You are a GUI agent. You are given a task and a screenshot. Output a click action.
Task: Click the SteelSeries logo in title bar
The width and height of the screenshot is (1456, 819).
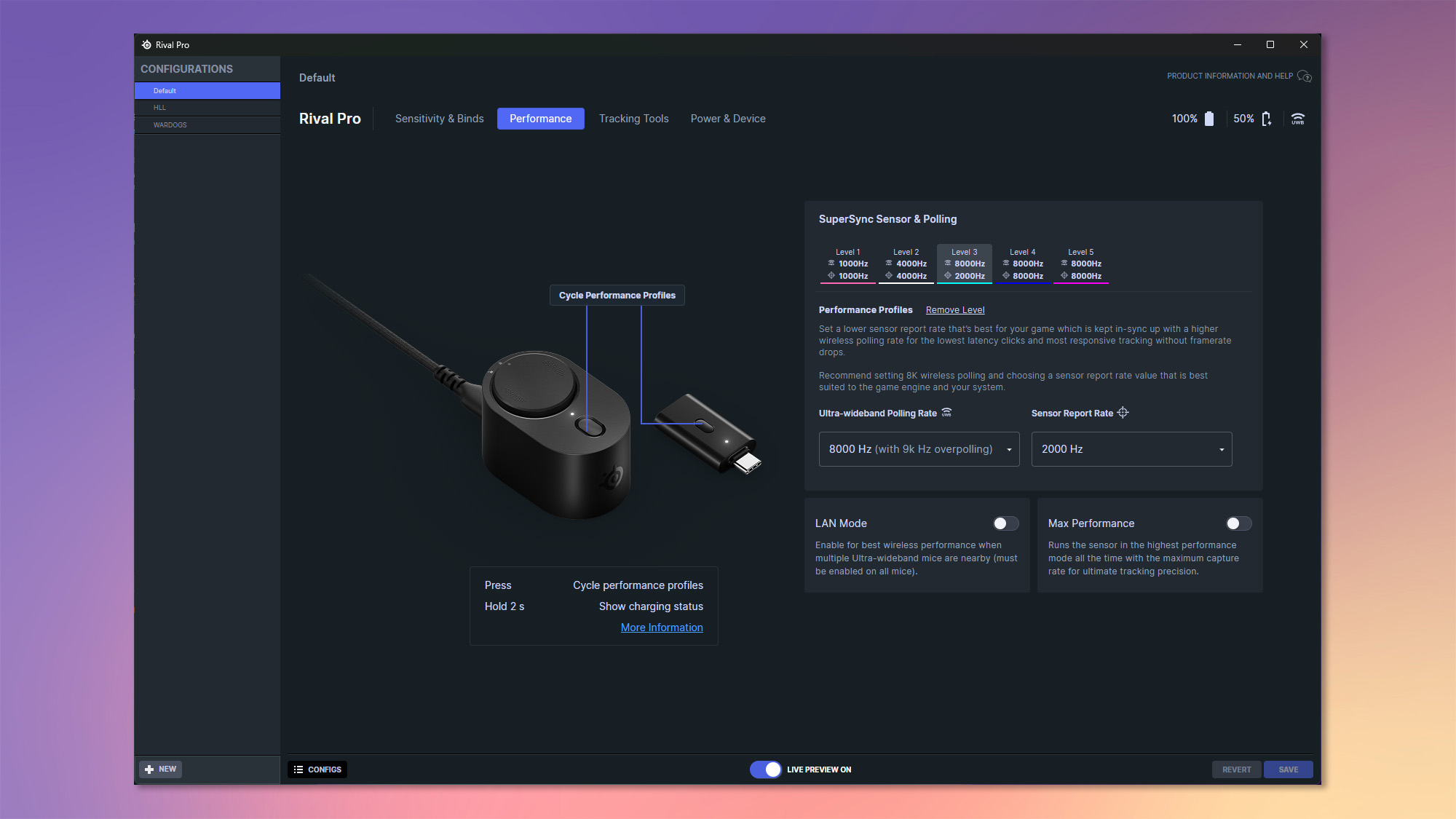click(x=146, y=44)
